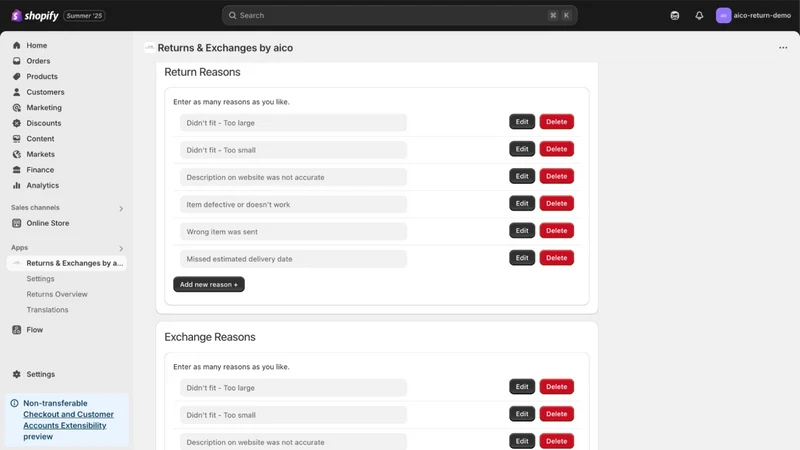This screenshot has width=800, height=450.
Task: Expand the Apps section chevron
Action: click(x=121, y=248)
